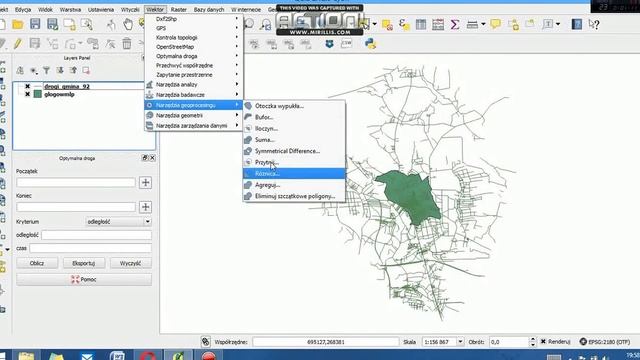Select Różnica from geoprocessing submenu

(294, 173)
